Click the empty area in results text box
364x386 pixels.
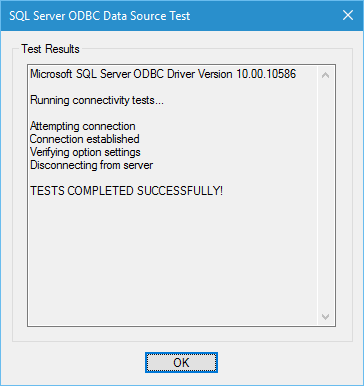tap(172, 260)
